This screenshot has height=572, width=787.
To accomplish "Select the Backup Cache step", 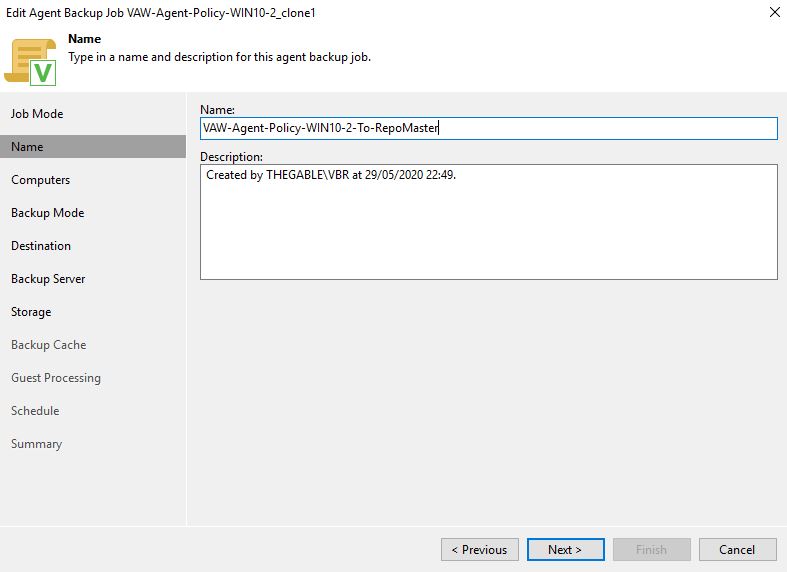I will (49, 345).
